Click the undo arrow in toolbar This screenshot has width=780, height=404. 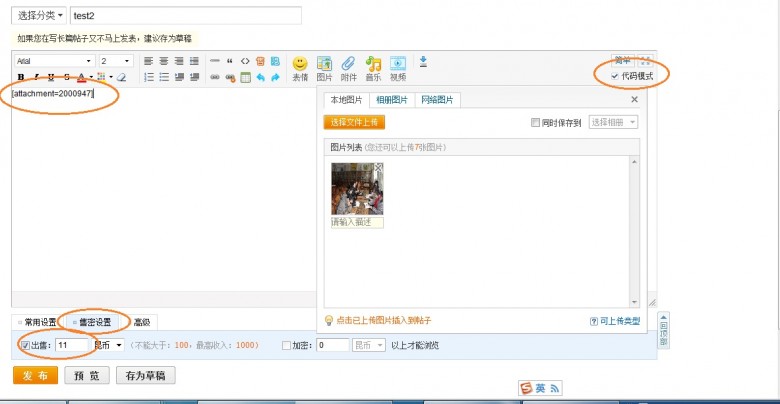(x=261, y=77)
